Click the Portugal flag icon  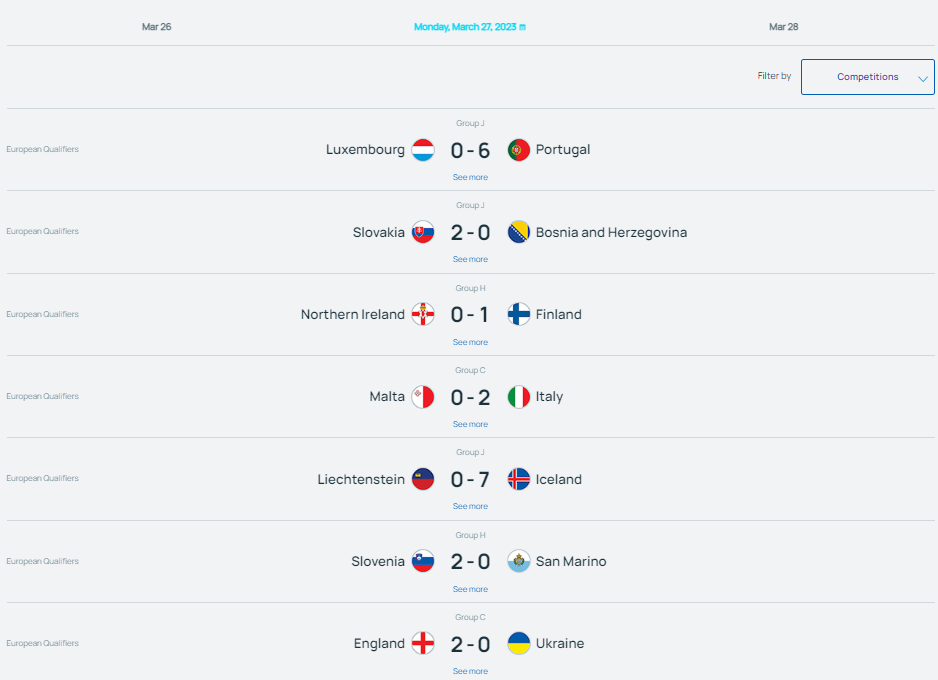click(519, 150)
